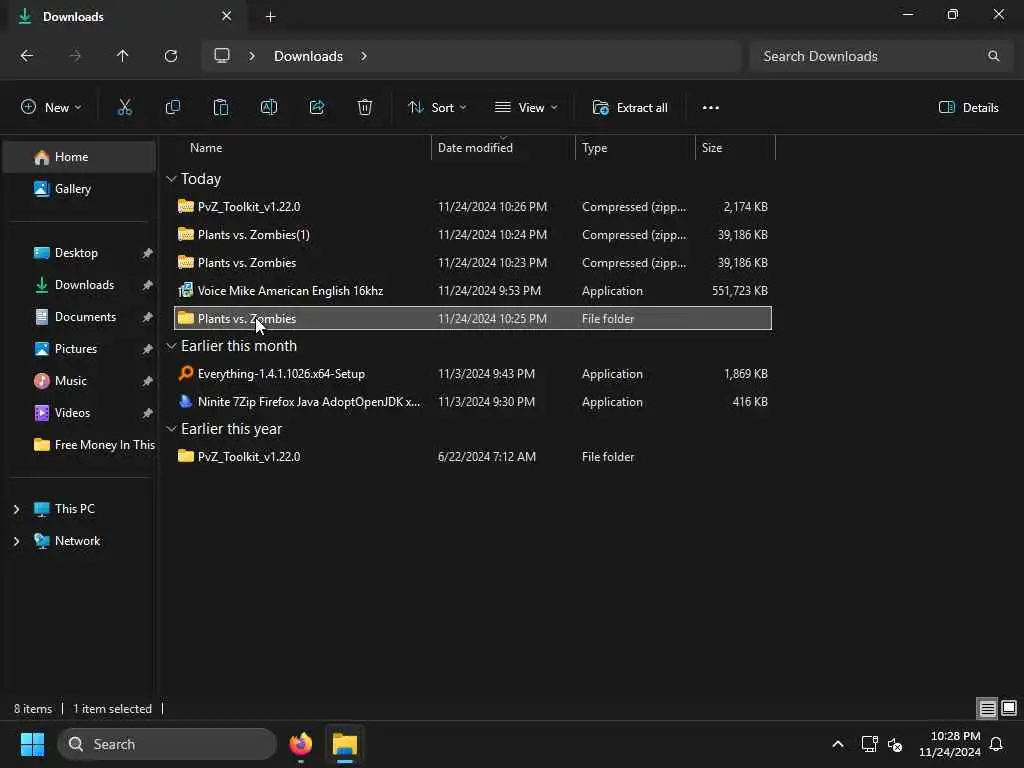Select PvZ_Toolkit_v1.22.0 compressed zip file
Screen dimensions: 1024x768
473,206
